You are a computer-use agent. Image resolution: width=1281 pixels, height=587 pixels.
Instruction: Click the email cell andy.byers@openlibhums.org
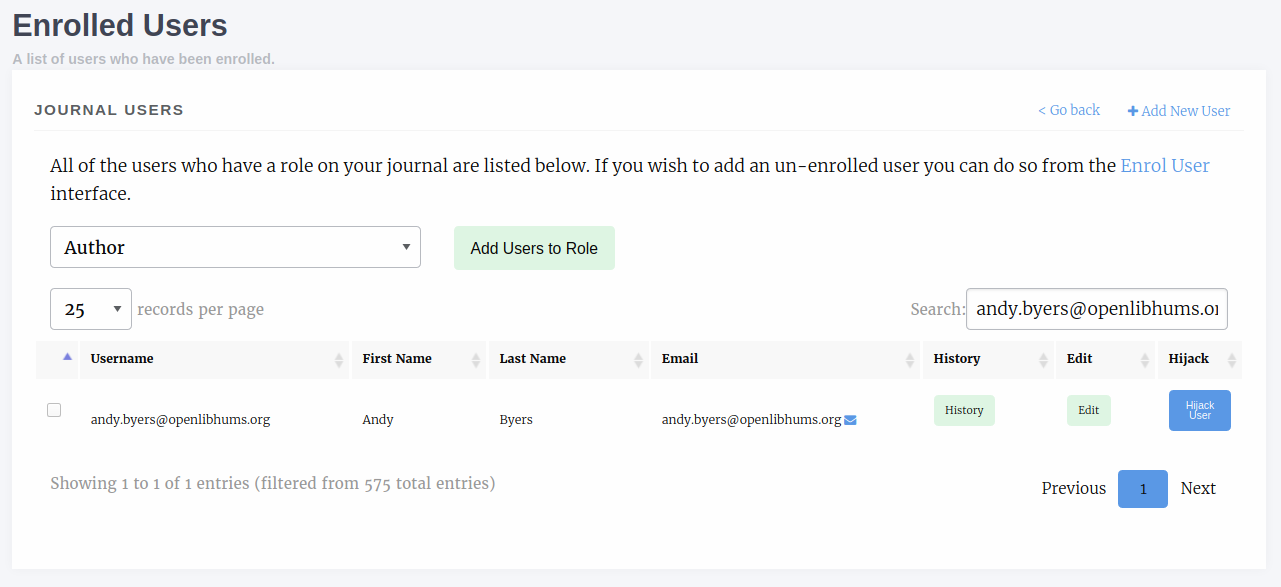click(x=751, y=420)
